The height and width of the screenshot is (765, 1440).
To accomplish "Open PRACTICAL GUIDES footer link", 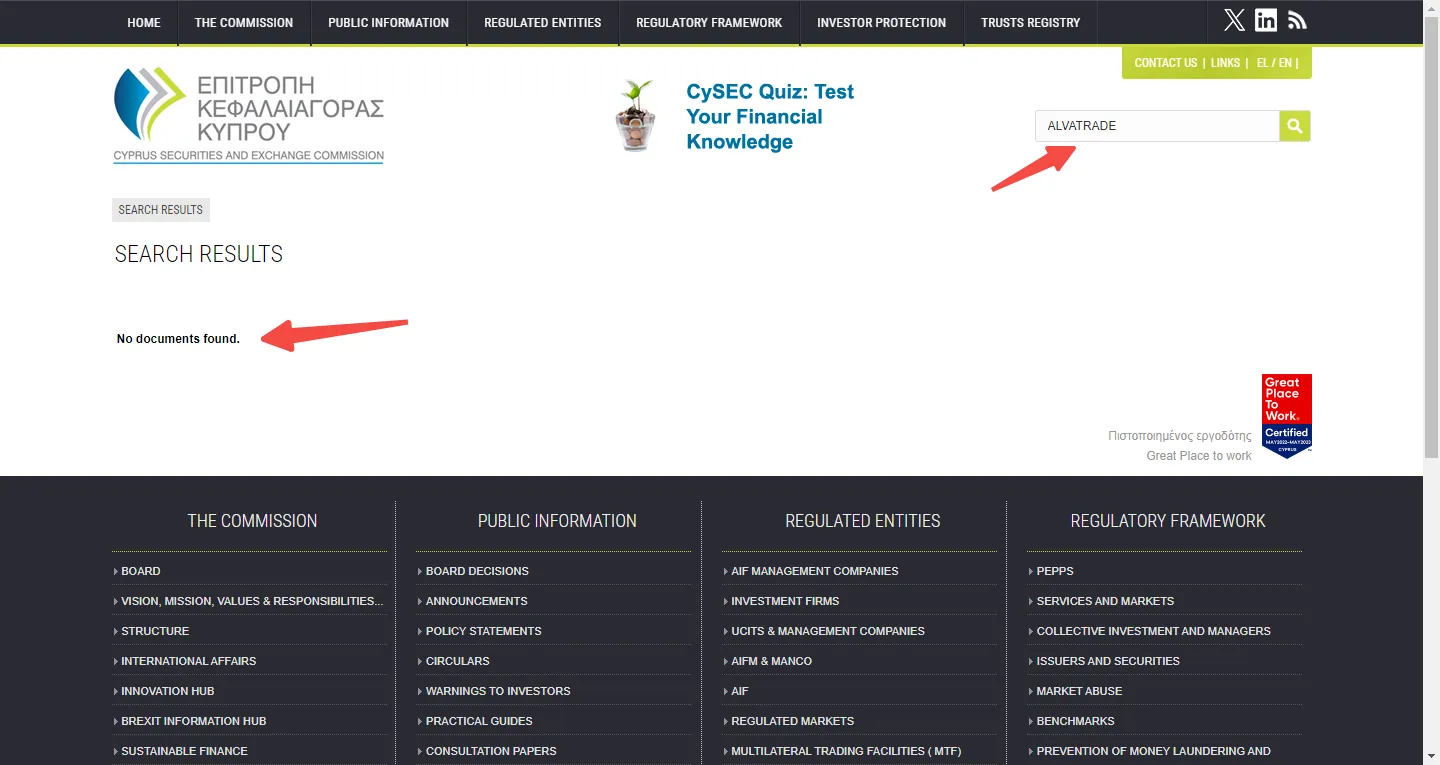I will tap(479, 721).
